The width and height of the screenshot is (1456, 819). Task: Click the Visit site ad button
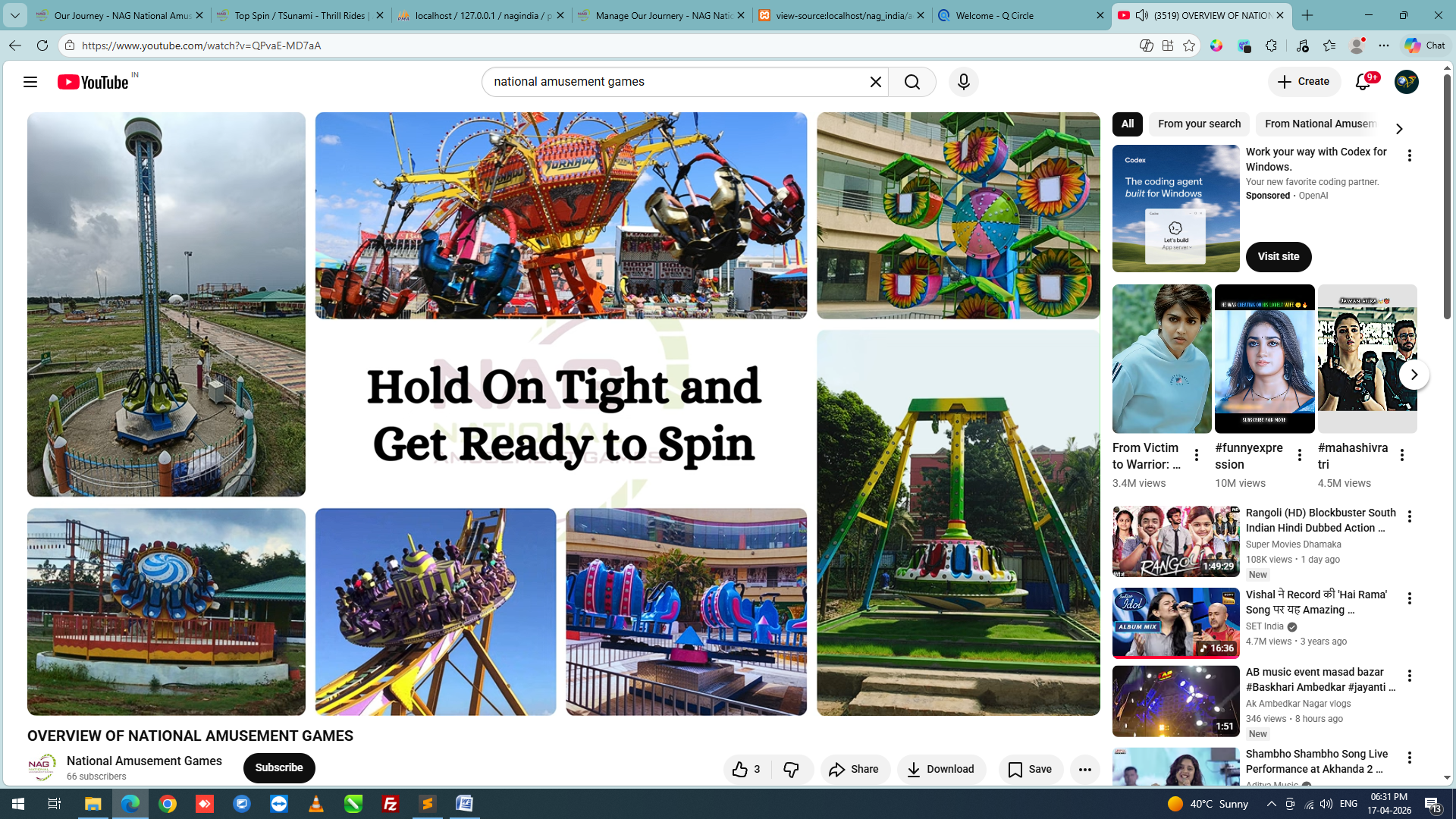coord(1279,256)
